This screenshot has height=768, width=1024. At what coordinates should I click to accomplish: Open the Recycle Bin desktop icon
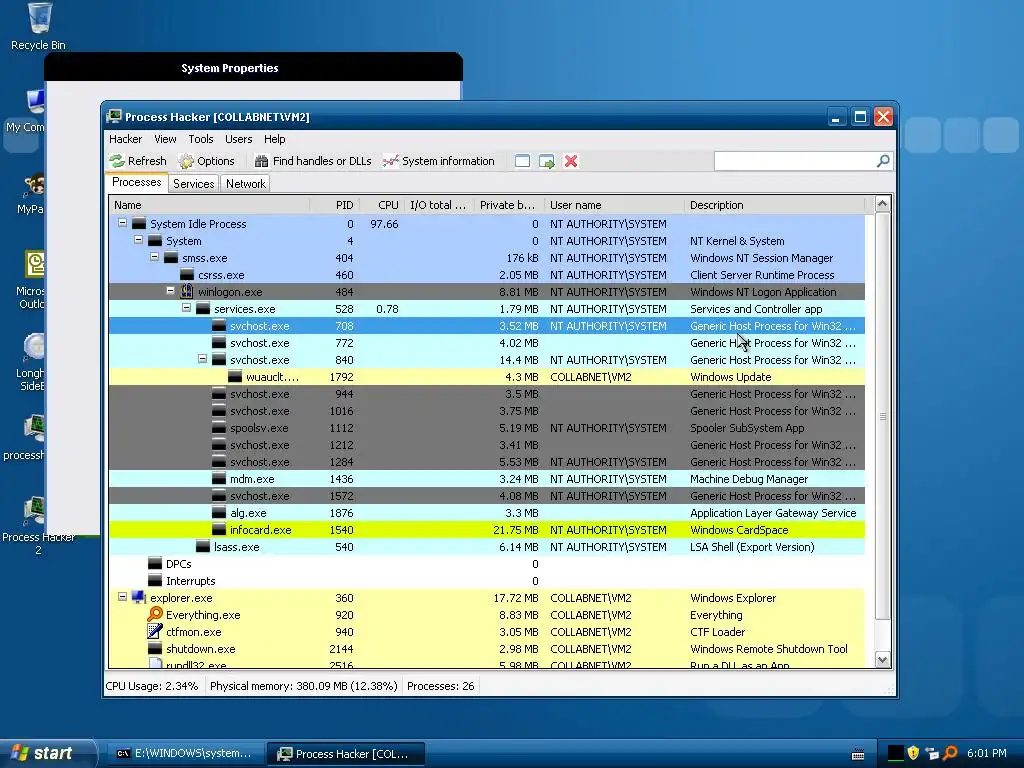click(39, 27)
